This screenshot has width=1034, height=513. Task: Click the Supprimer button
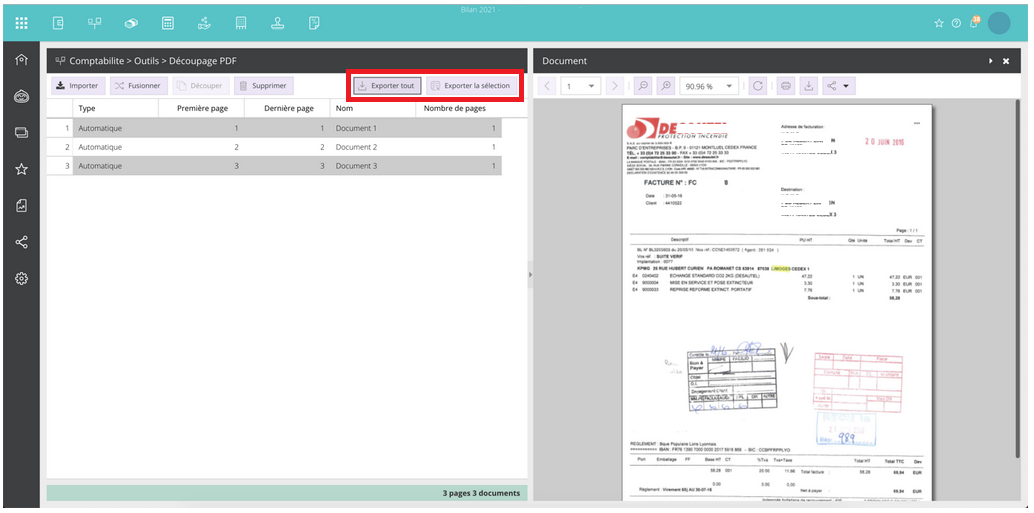(264, 86)
